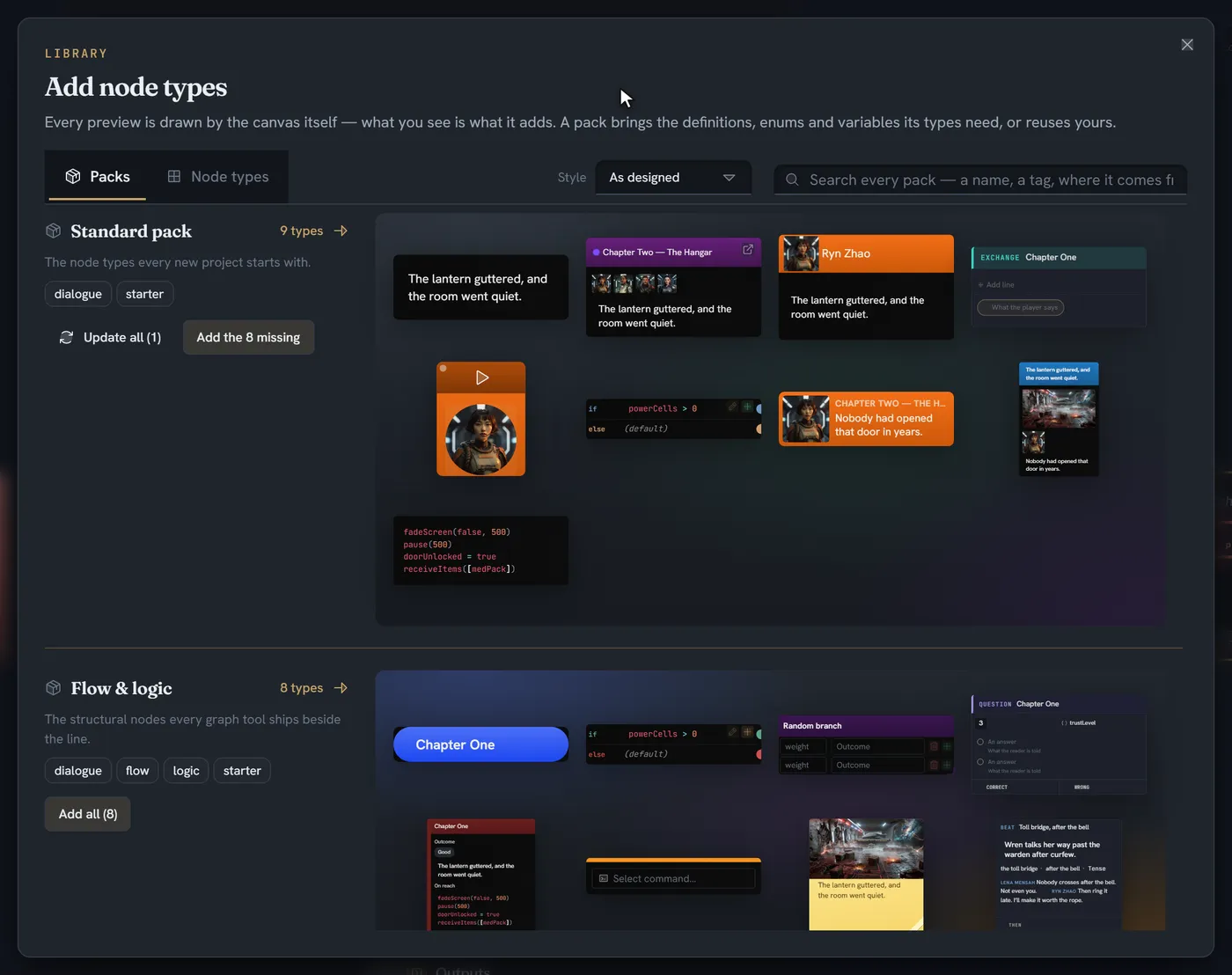Select the lower An answer radio button

980,762
